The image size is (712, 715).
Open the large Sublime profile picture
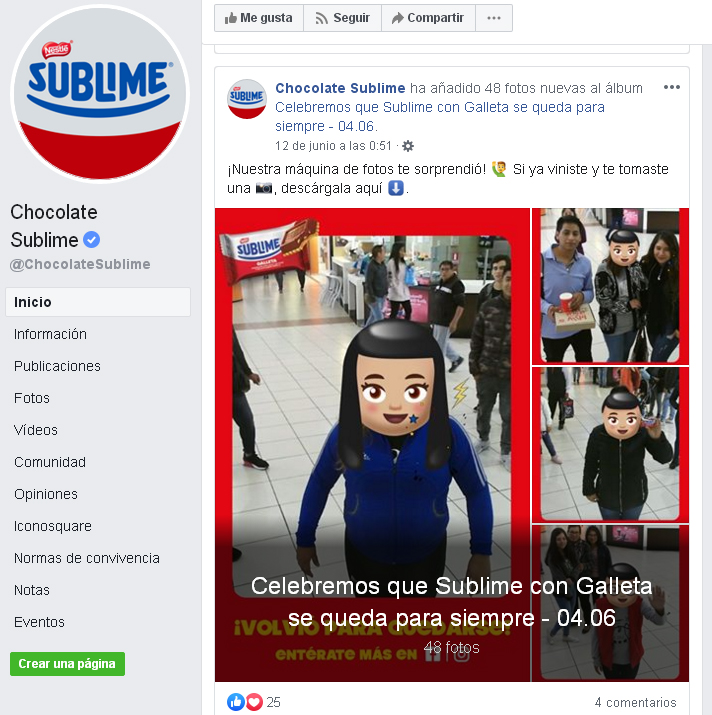pos(100,93)
